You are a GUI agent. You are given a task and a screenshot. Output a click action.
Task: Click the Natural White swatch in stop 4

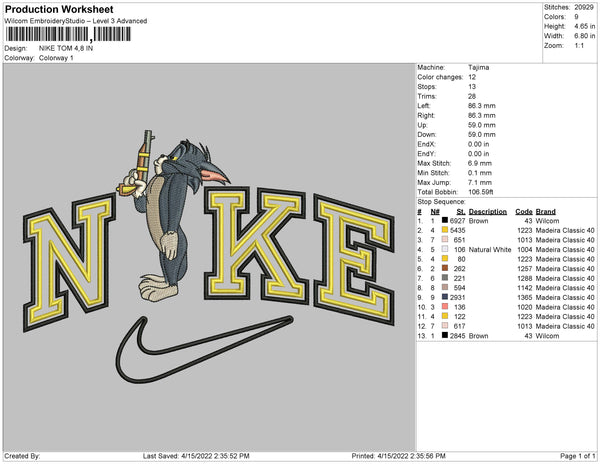[445, 249]
